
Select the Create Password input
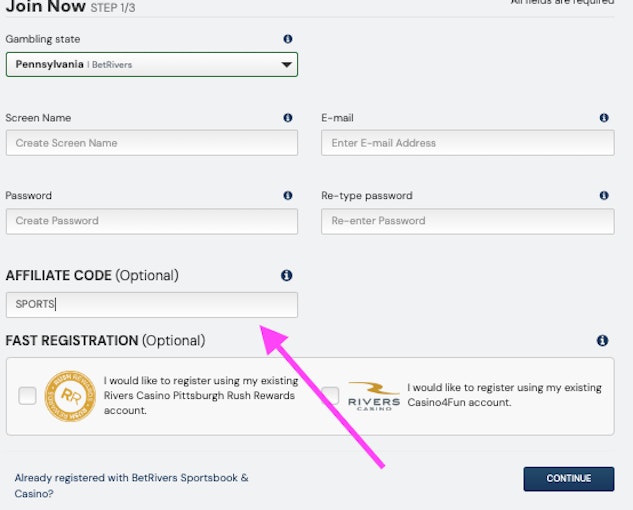[x=151, y=221]
